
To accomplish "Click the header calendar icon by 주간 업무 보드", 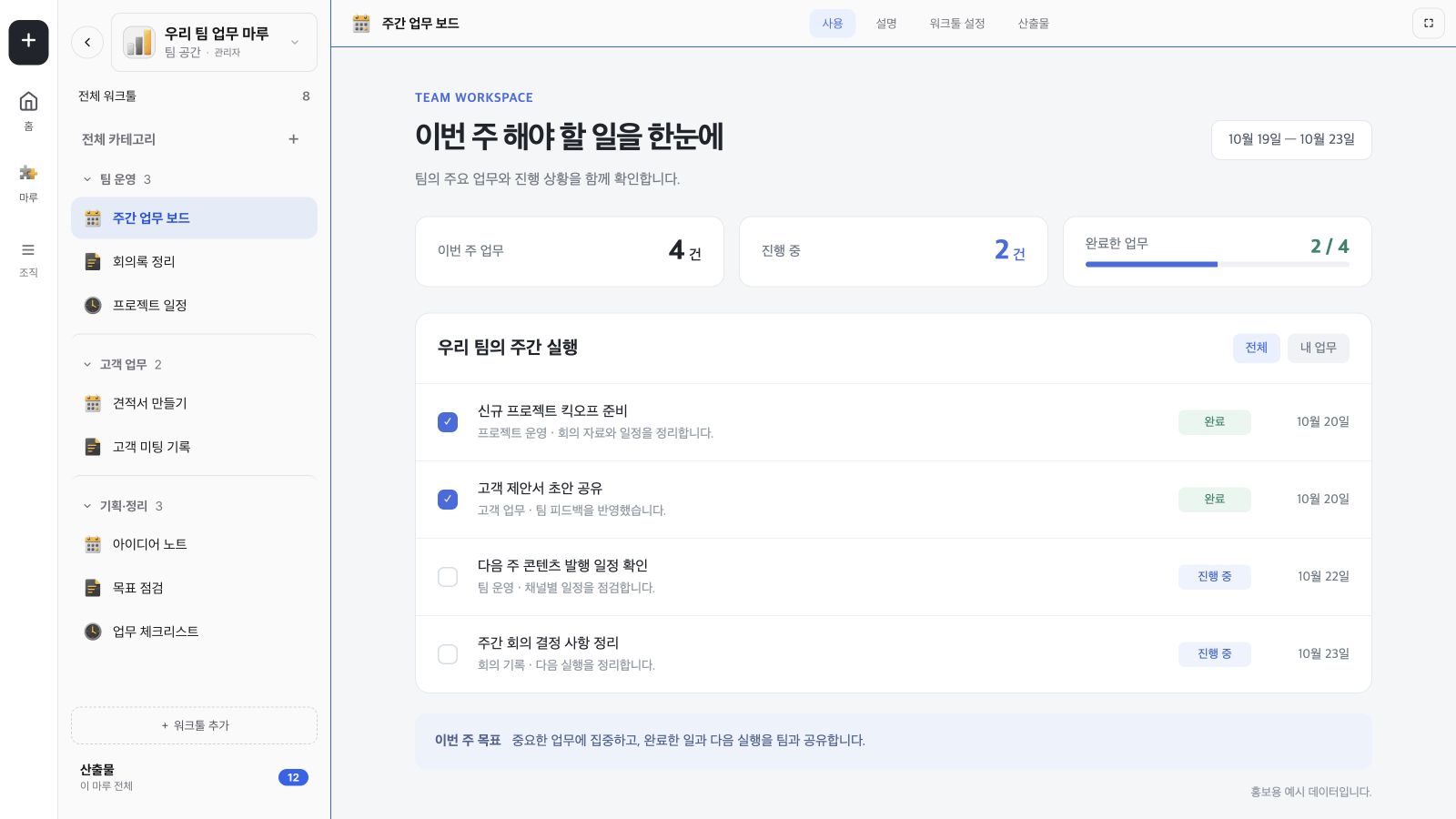I will tap(361, 24).
